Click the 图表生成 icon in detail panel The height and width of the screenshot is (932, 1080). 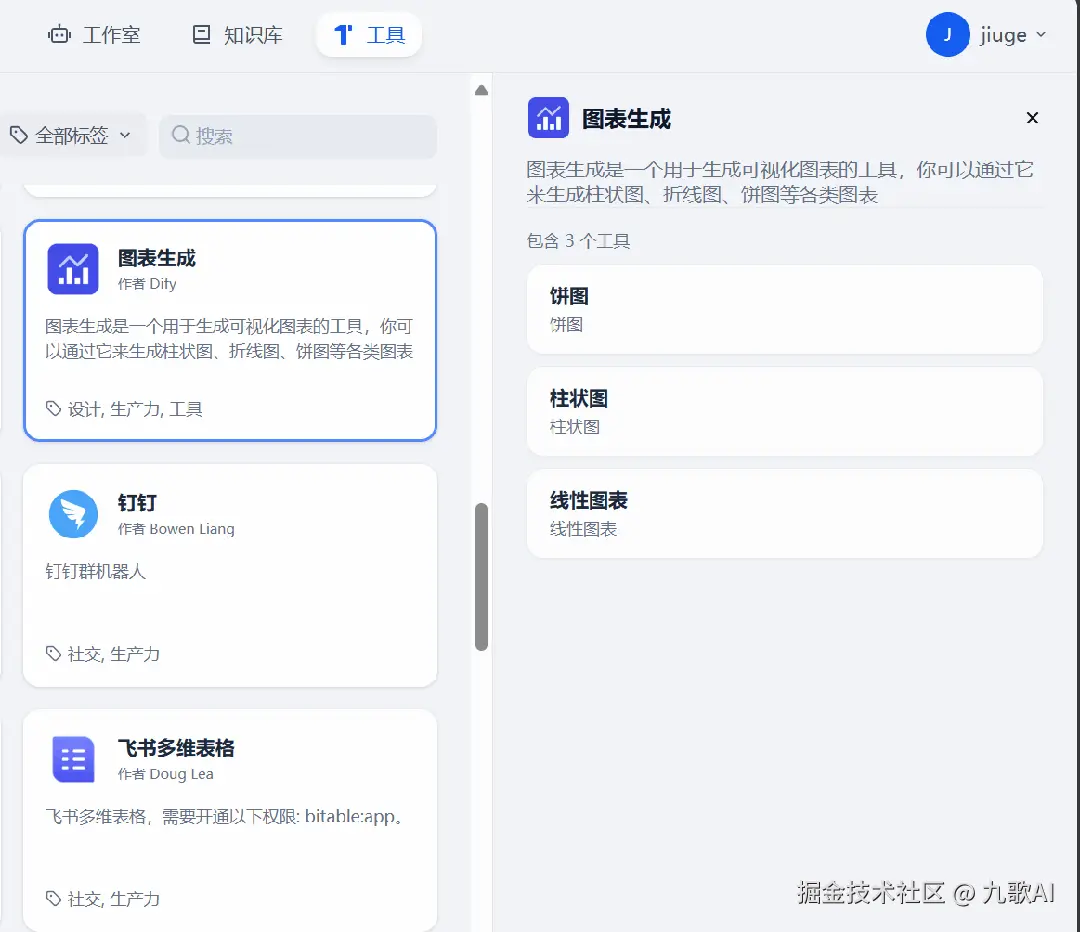point(548,118)
